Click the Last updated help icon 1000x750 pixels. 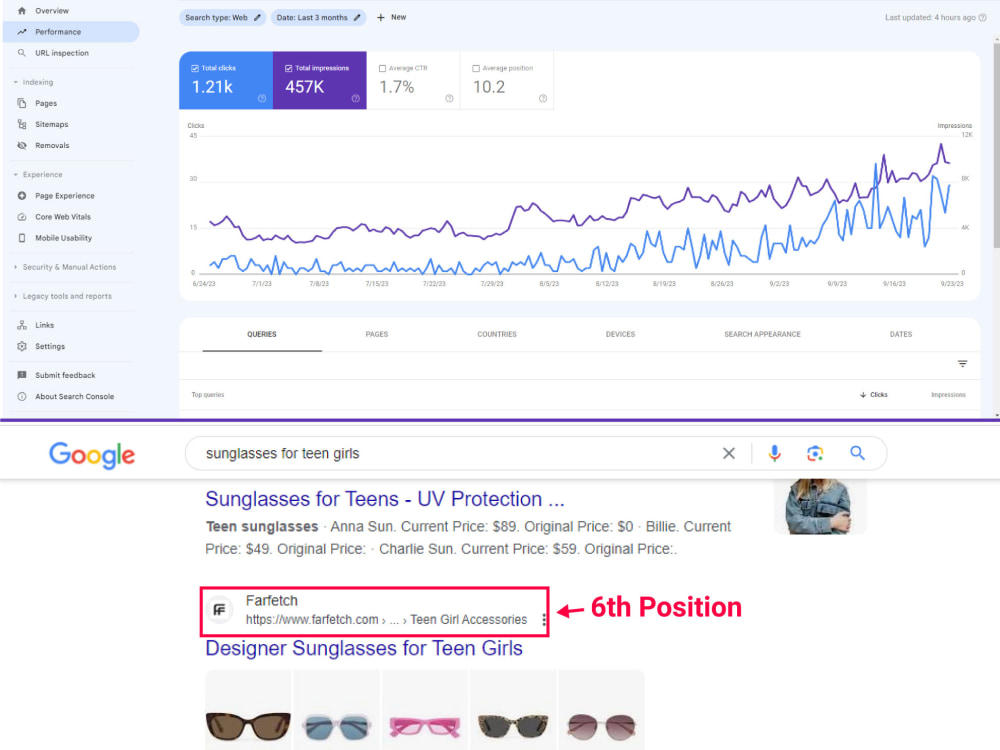tap(982, 18)
